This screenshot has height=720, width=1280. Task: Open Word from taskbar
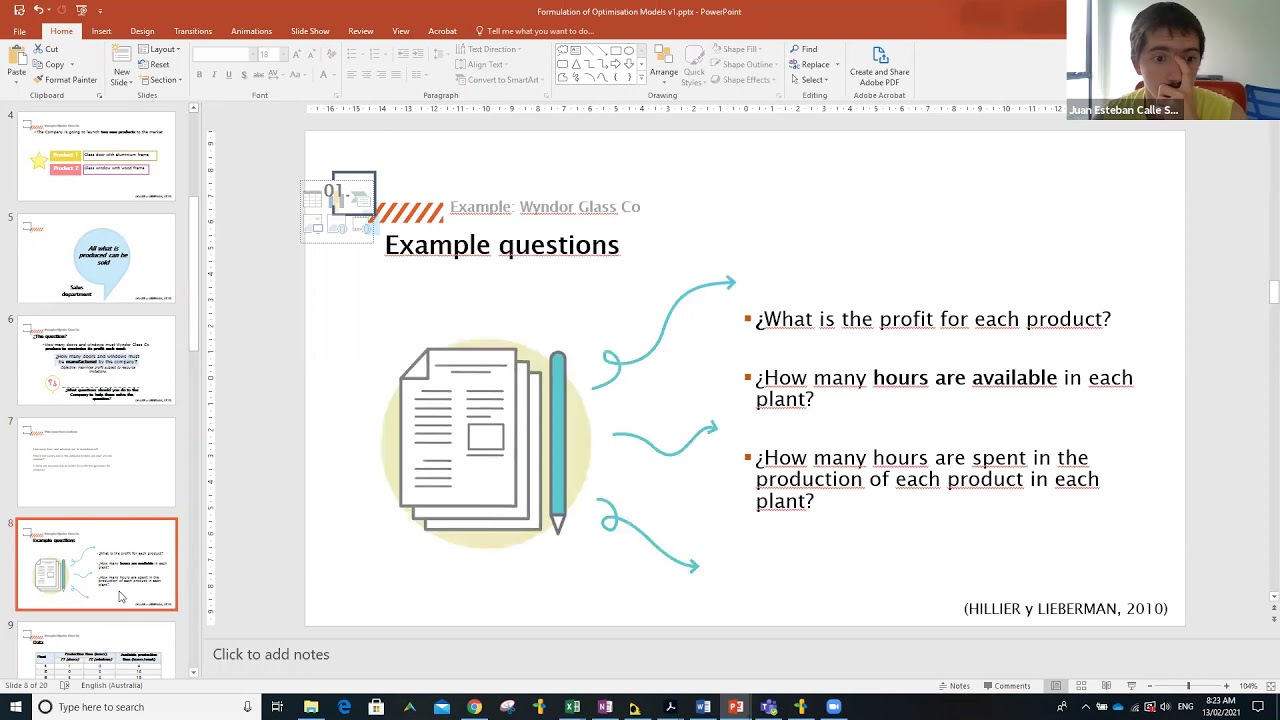tap(703, 707)
